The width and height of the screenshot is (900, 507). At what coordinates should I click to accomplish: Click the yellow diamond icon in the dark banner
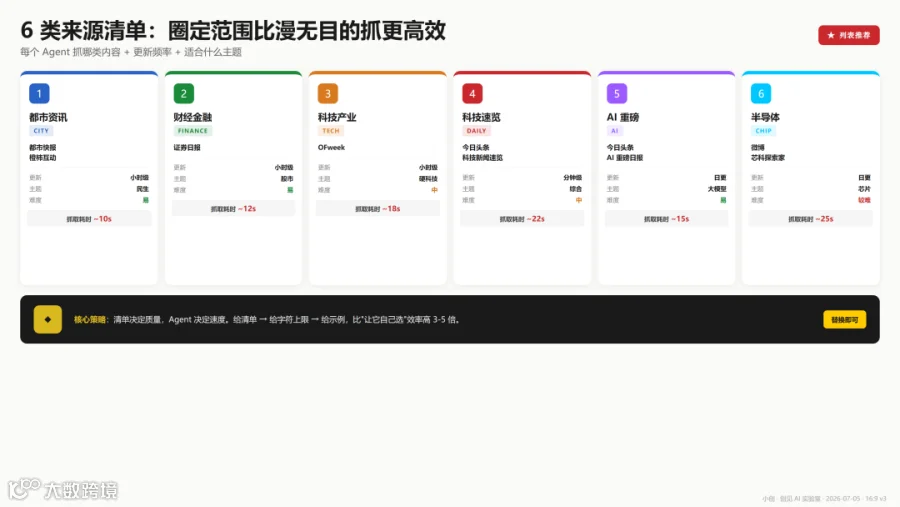[48, 319]
